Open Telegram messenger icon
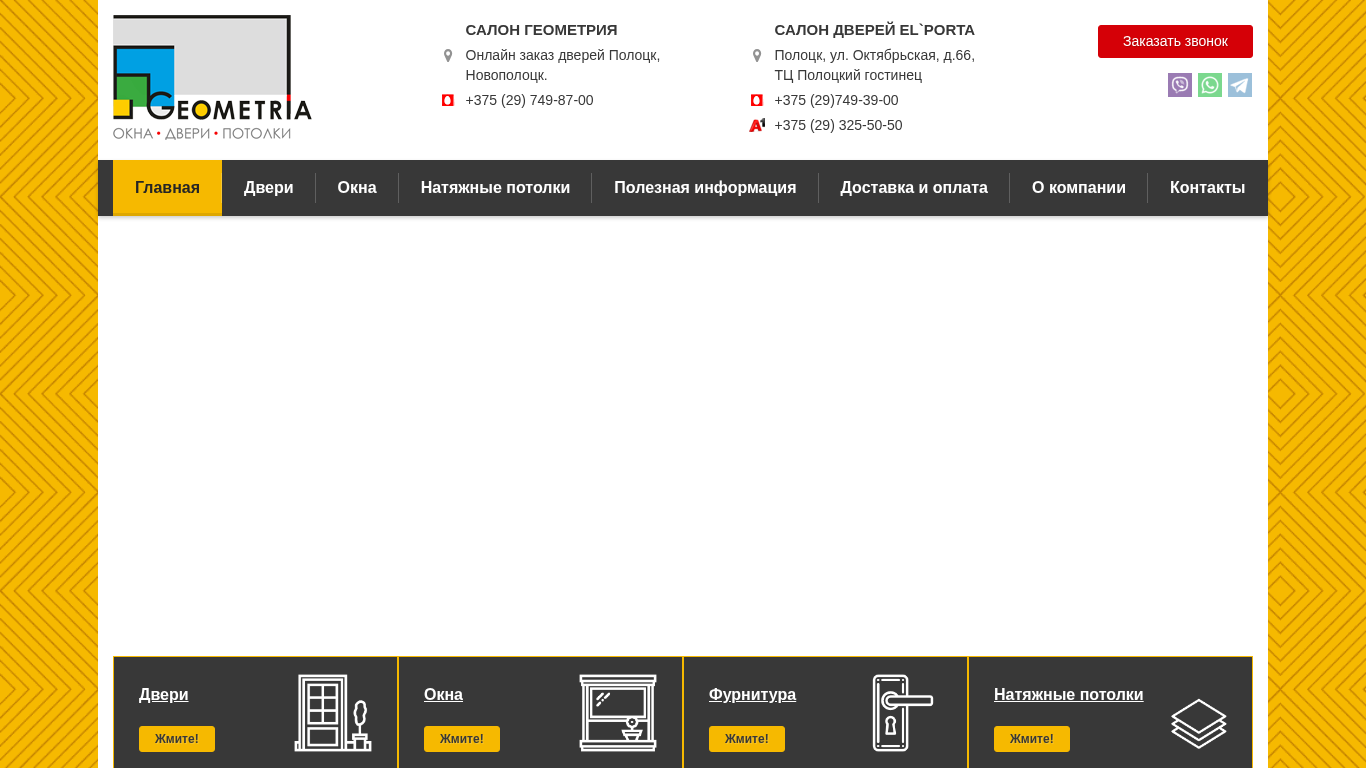The height and width of the screenshot is (768, 1366). [x=1240, y=85]
